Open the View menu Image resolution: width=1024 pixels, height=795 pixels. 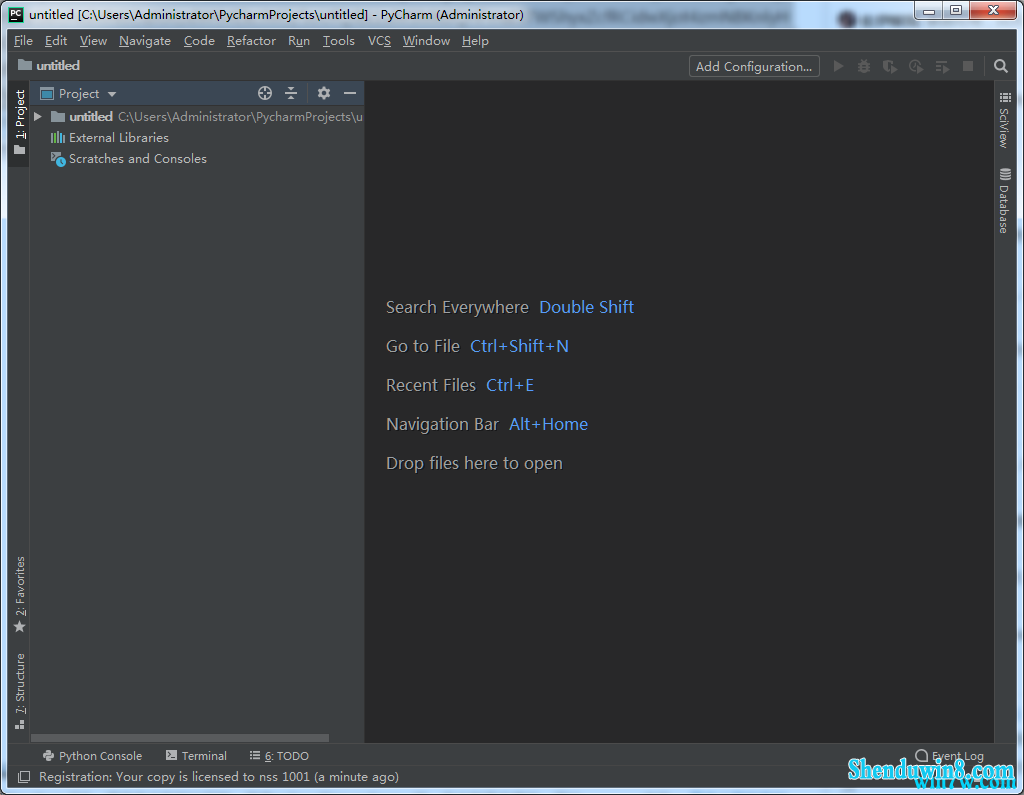point(93,41)
